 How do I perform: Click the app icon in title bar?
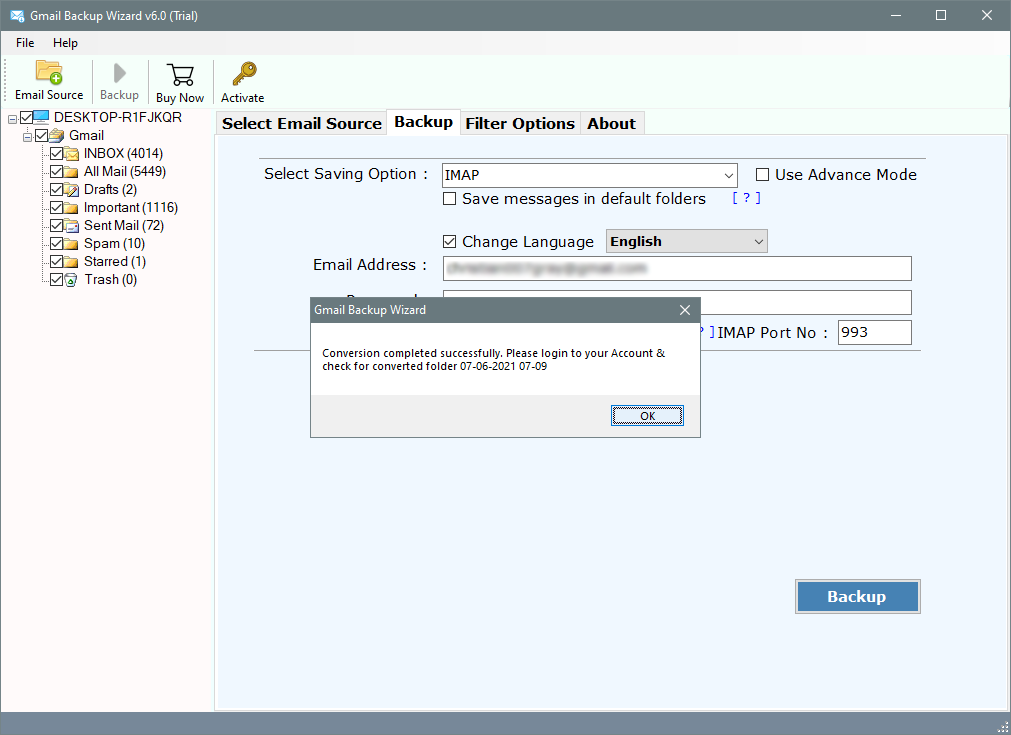(x=17, y=15)
